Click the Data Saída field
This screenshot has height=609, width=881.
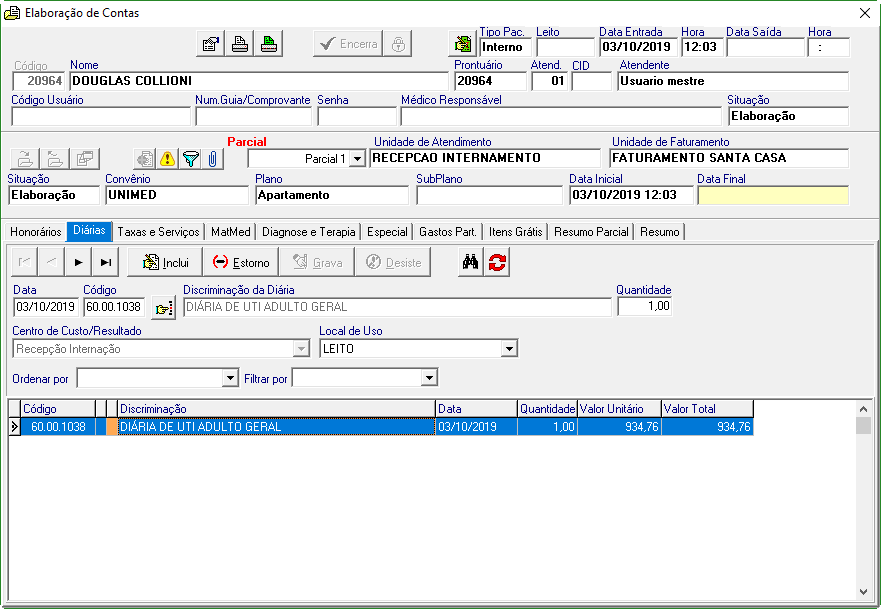coord(765,47)
